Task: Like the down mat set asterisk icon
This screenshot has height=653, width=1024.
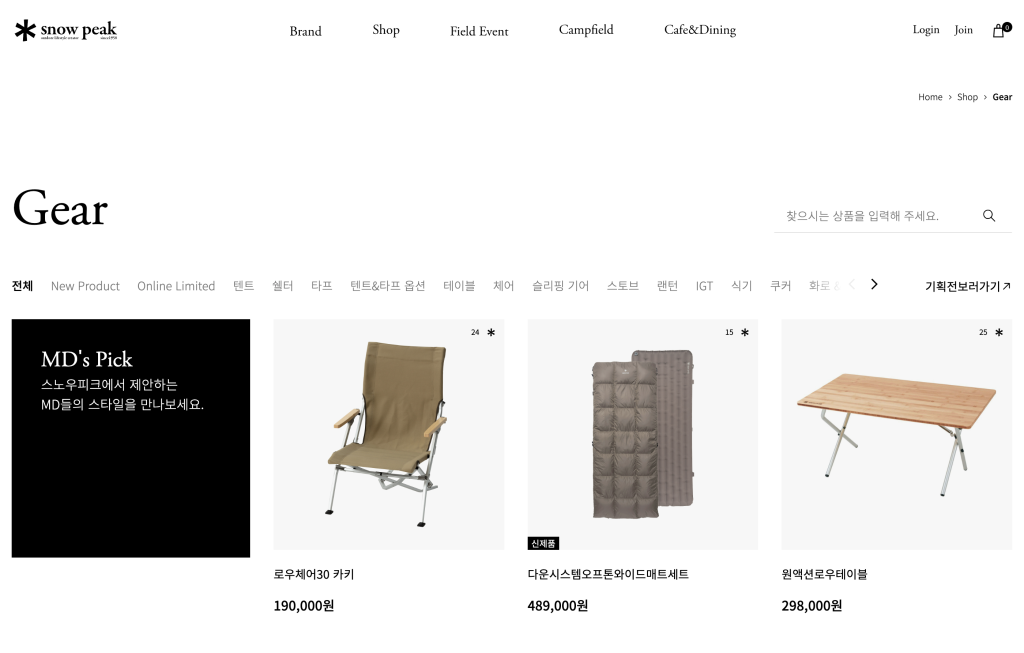Action: point(744,332)
